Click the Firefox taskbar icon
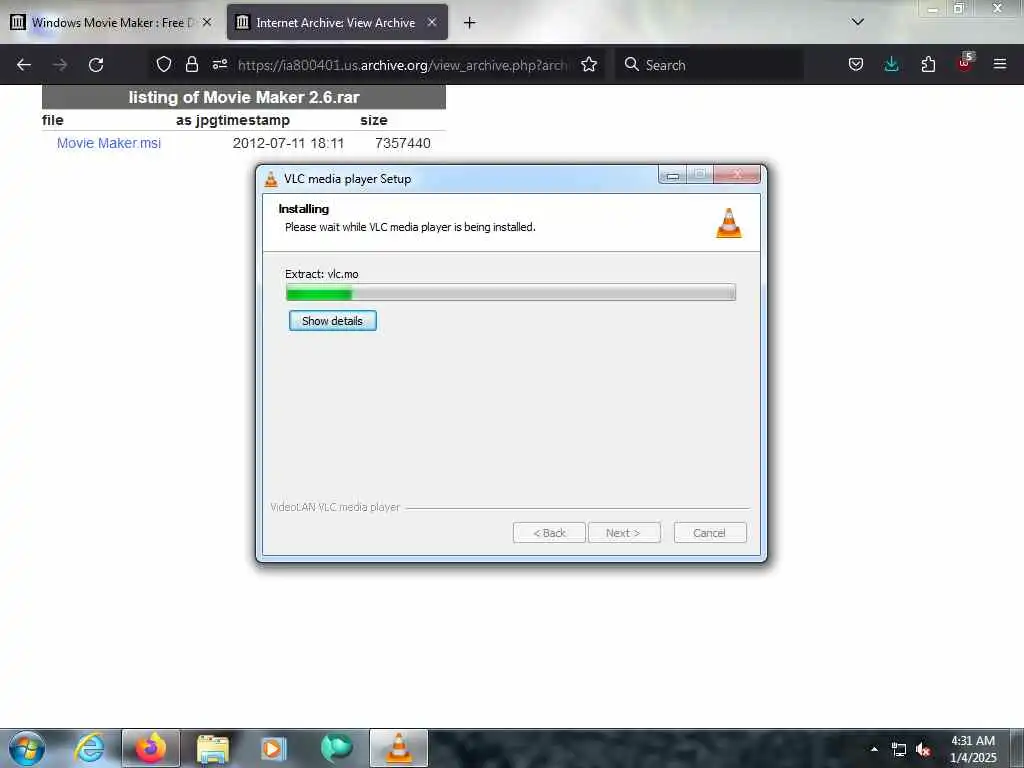The height and width of the screenshot is (768, 1024). 150,748
